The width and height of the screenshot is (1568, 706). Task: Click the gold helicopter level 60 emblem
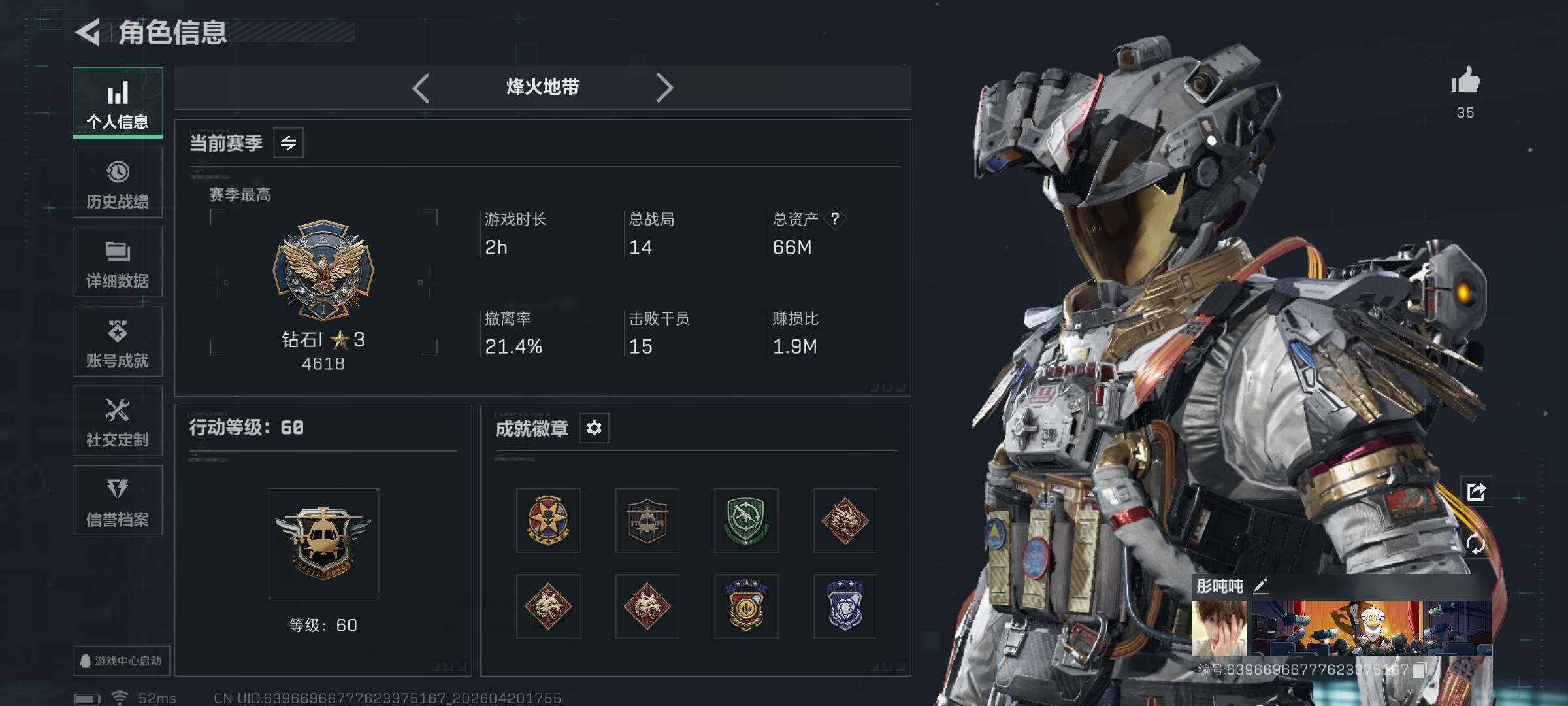[323, 544]
